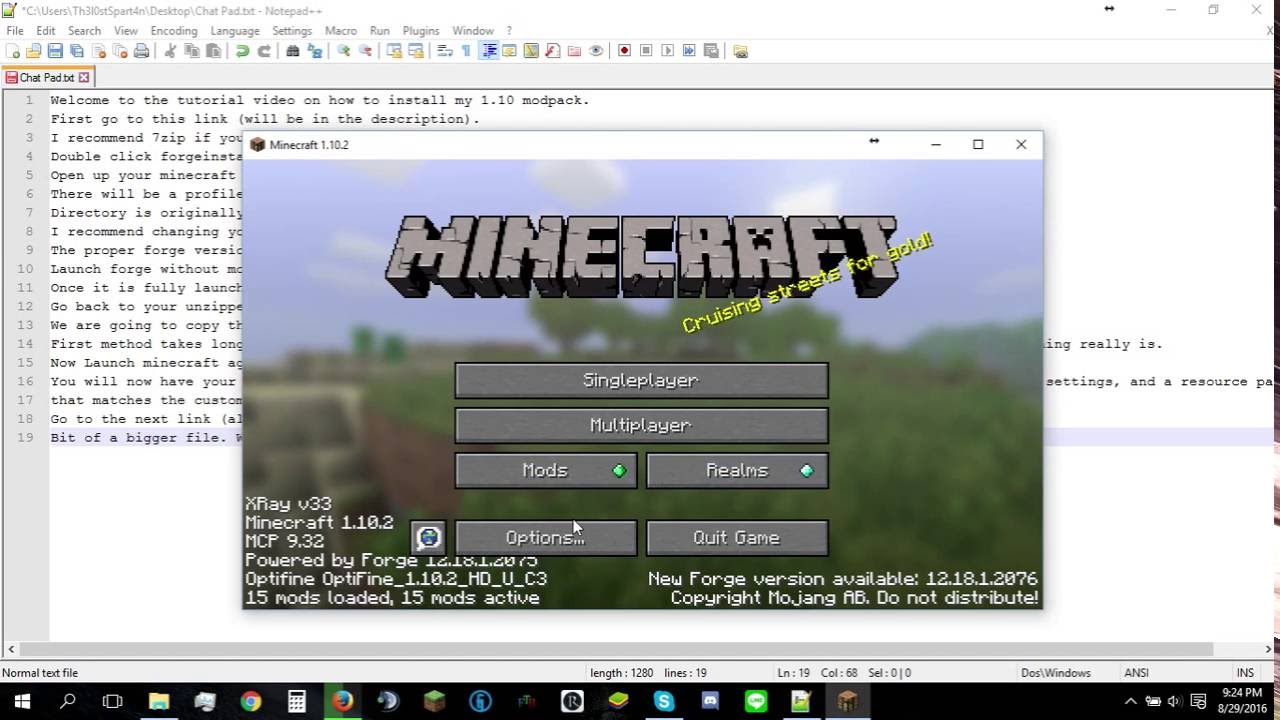Open the Search menu in Notepad++
The image size is (1280, 720).
coord(84,31)
